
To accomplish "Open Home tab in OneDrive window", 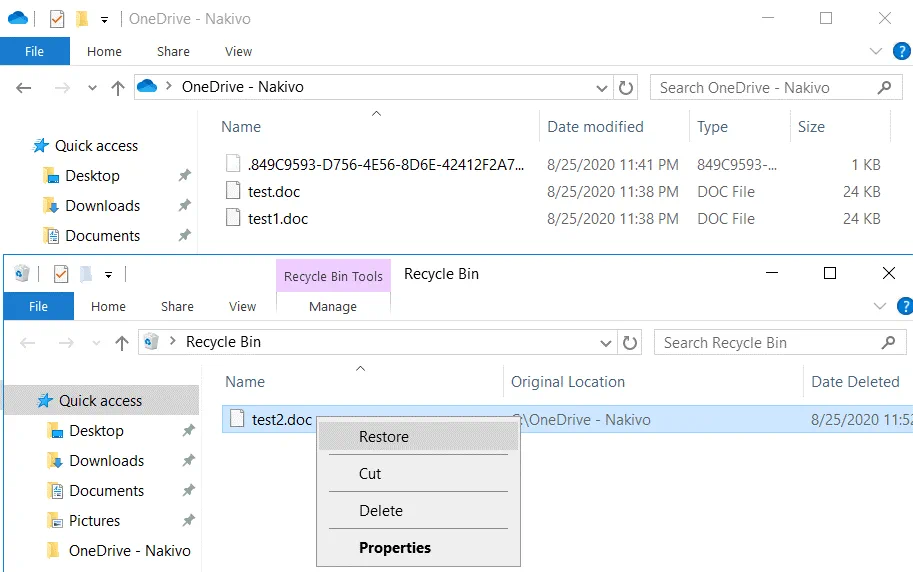I will [104, 51].
